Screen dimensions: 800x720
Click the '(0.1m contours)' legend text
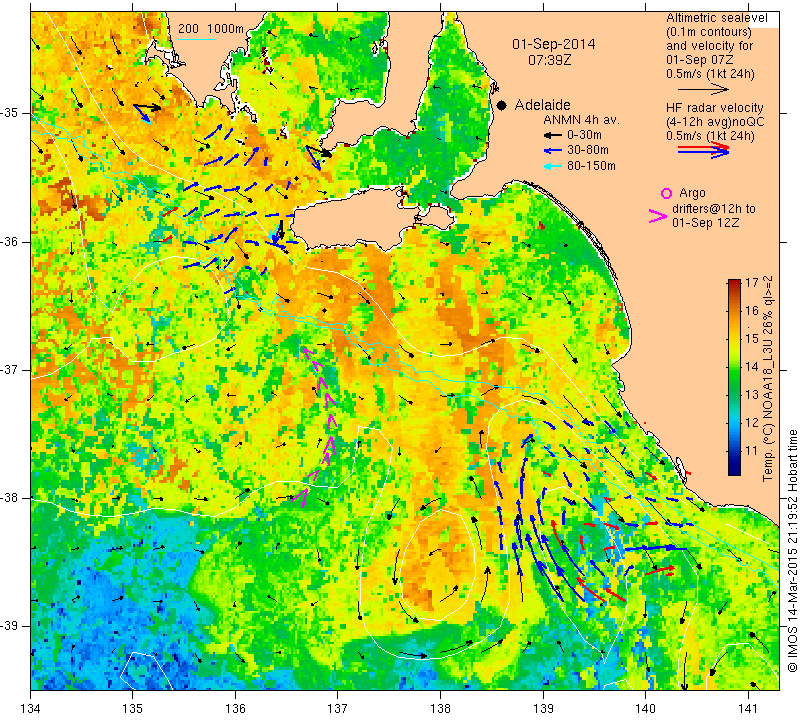click(709, 32)
